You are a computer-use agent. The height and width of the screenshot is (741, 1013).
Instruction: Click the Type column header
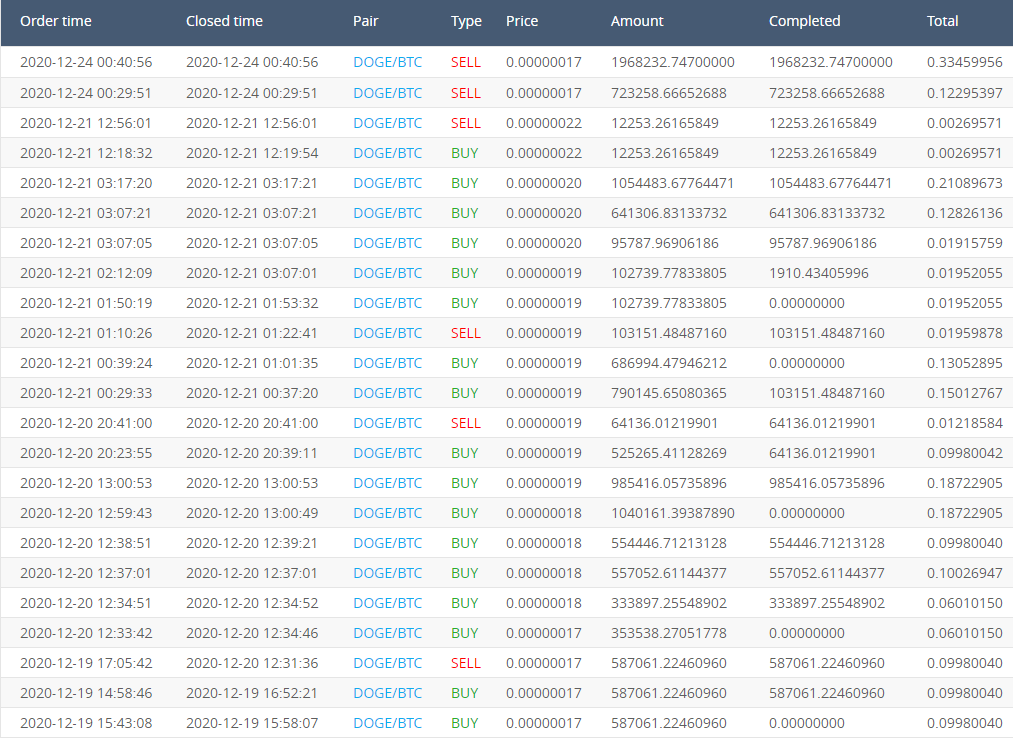[x=466, y=21]
